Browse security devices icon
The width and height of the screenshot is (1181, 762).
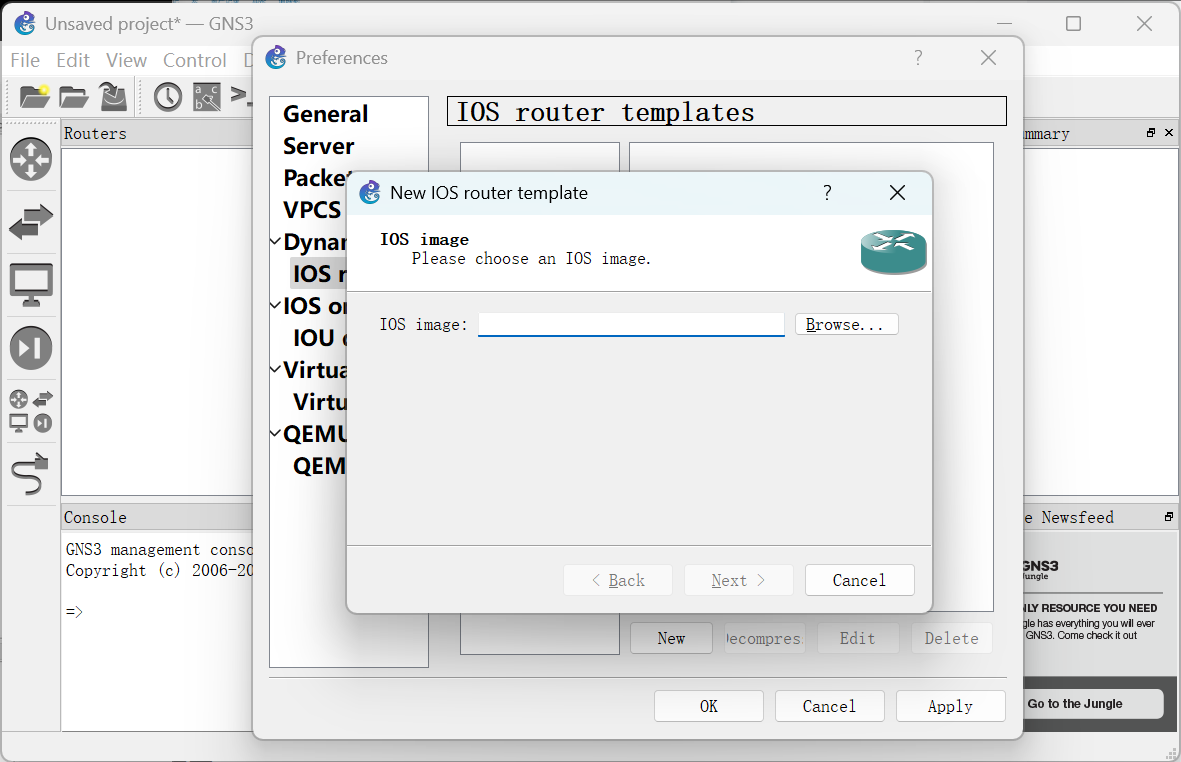[31, 348]
